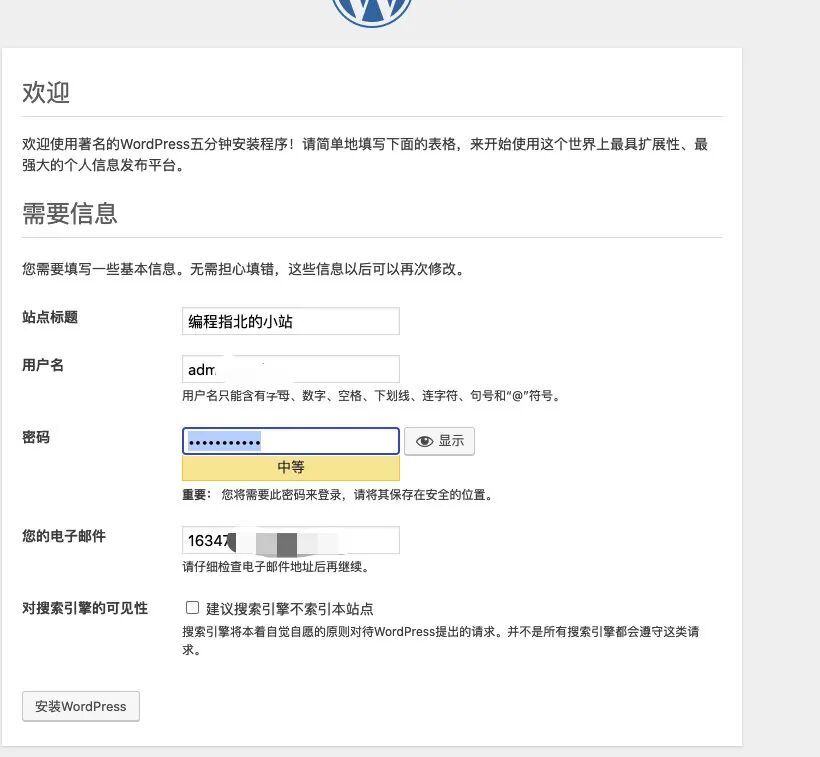Click the 用户名 label
The height and width of the screenshot is (757, 820).
pos(42,365)
